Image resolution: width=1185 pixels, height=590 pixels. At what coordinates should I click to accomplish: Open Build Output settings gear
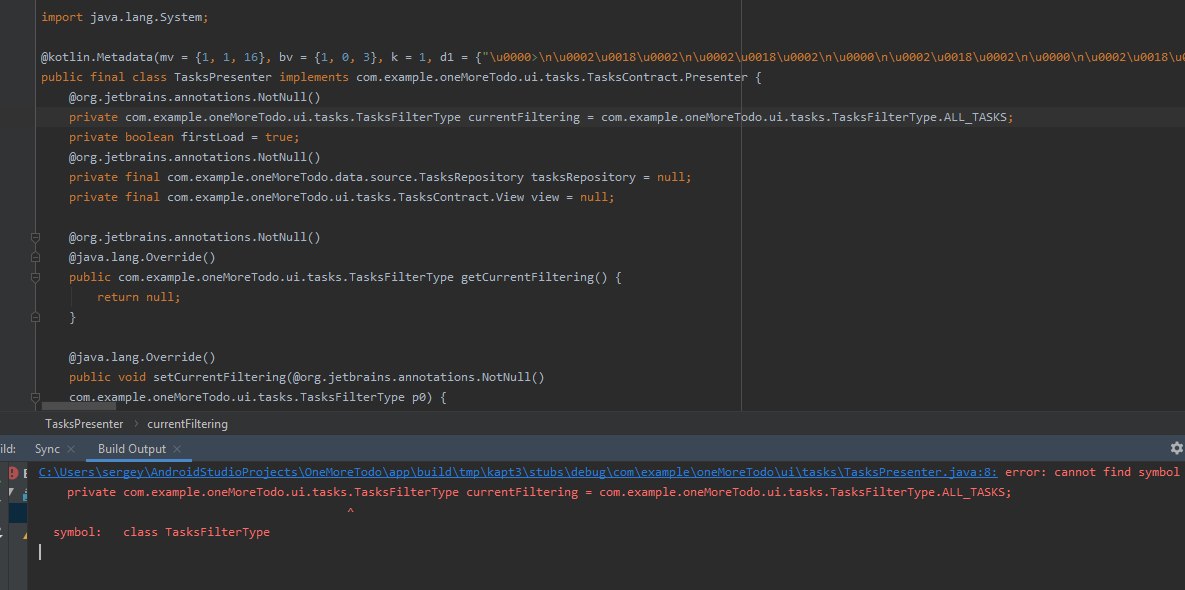[x=1177, y=448]
